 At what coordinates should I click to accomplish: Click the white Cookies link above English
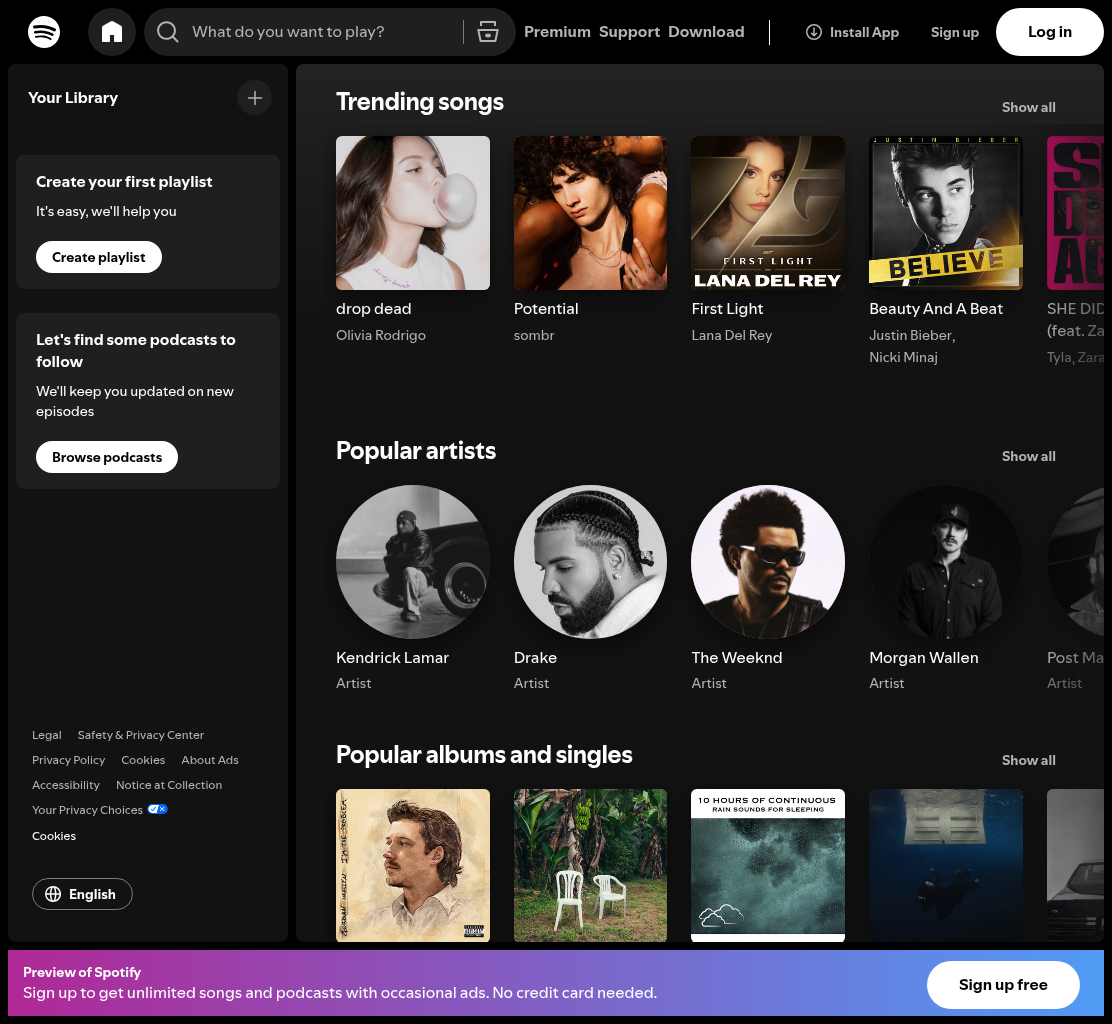[x=54, y=836]
